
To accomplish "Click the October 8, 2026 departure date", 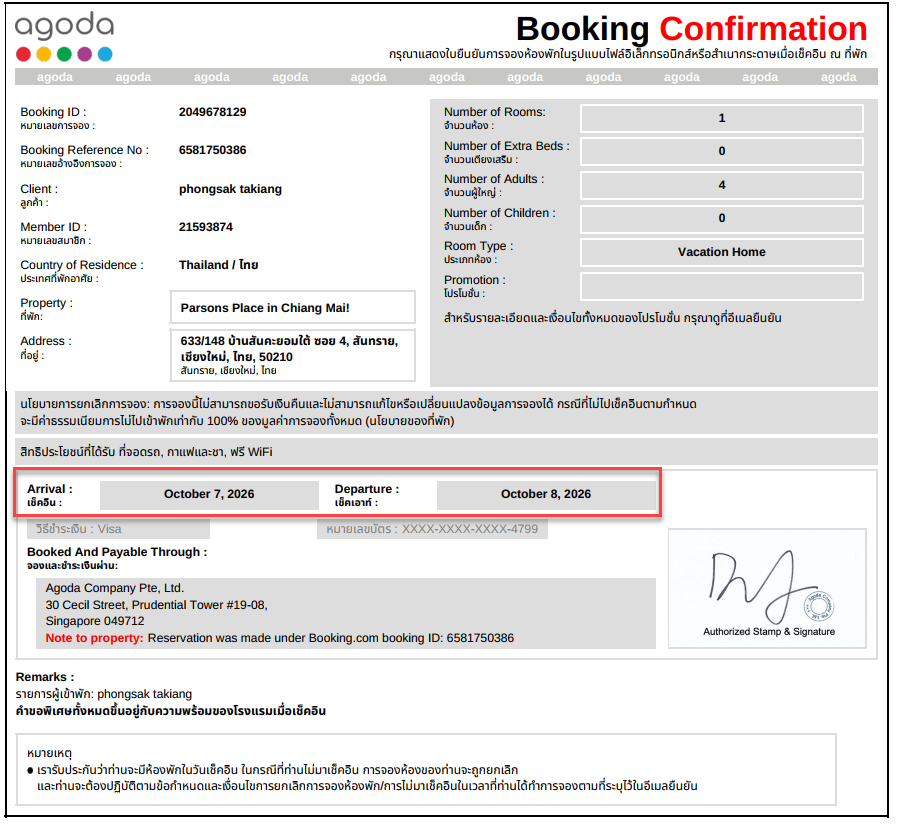I will click(546, 494).
